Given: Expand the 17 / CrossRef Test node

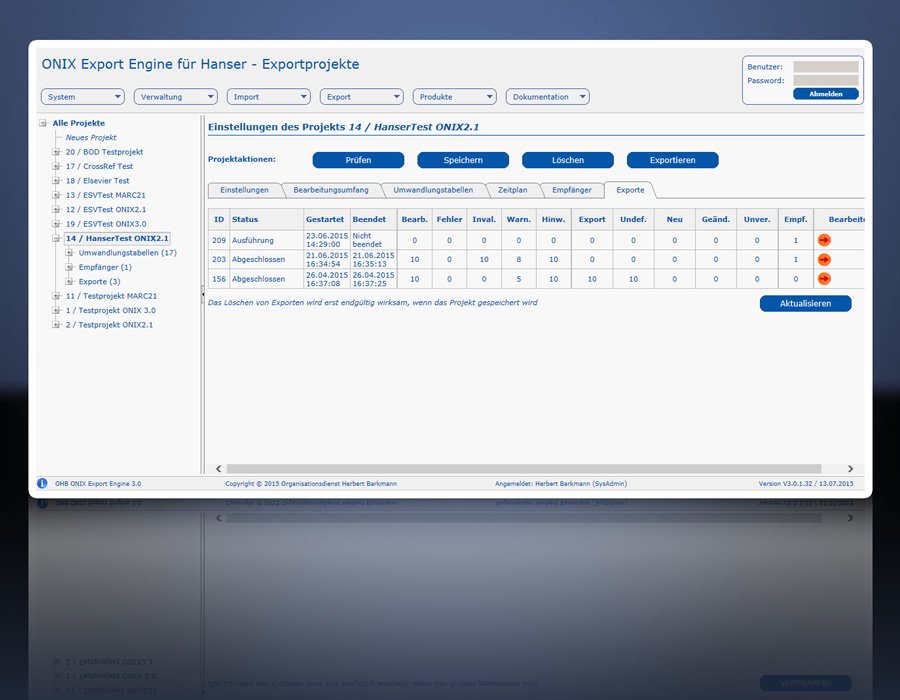Looking at the screenshot, I should coord(56,166).
